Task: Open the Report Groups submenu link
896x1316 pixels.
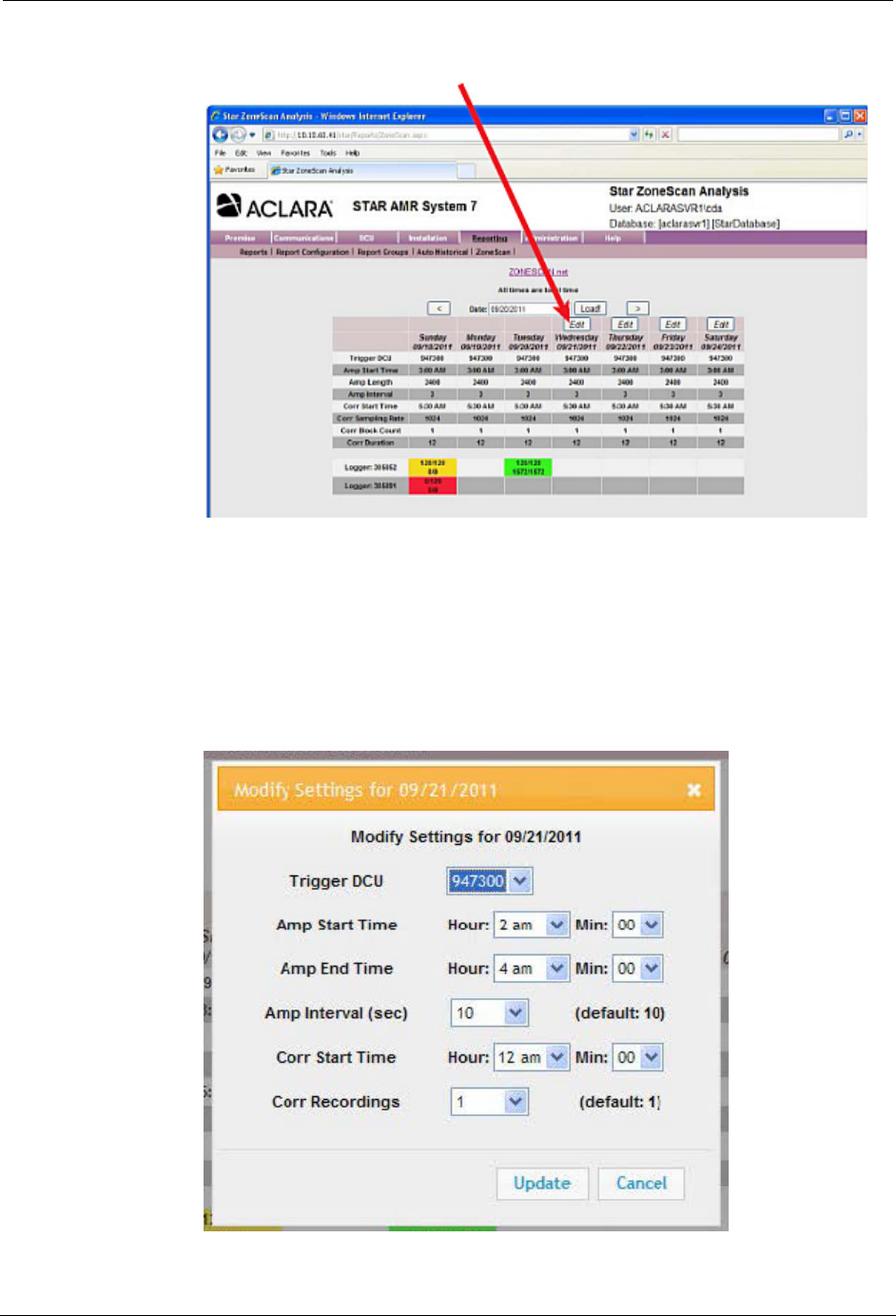Action: coord(382,252)
